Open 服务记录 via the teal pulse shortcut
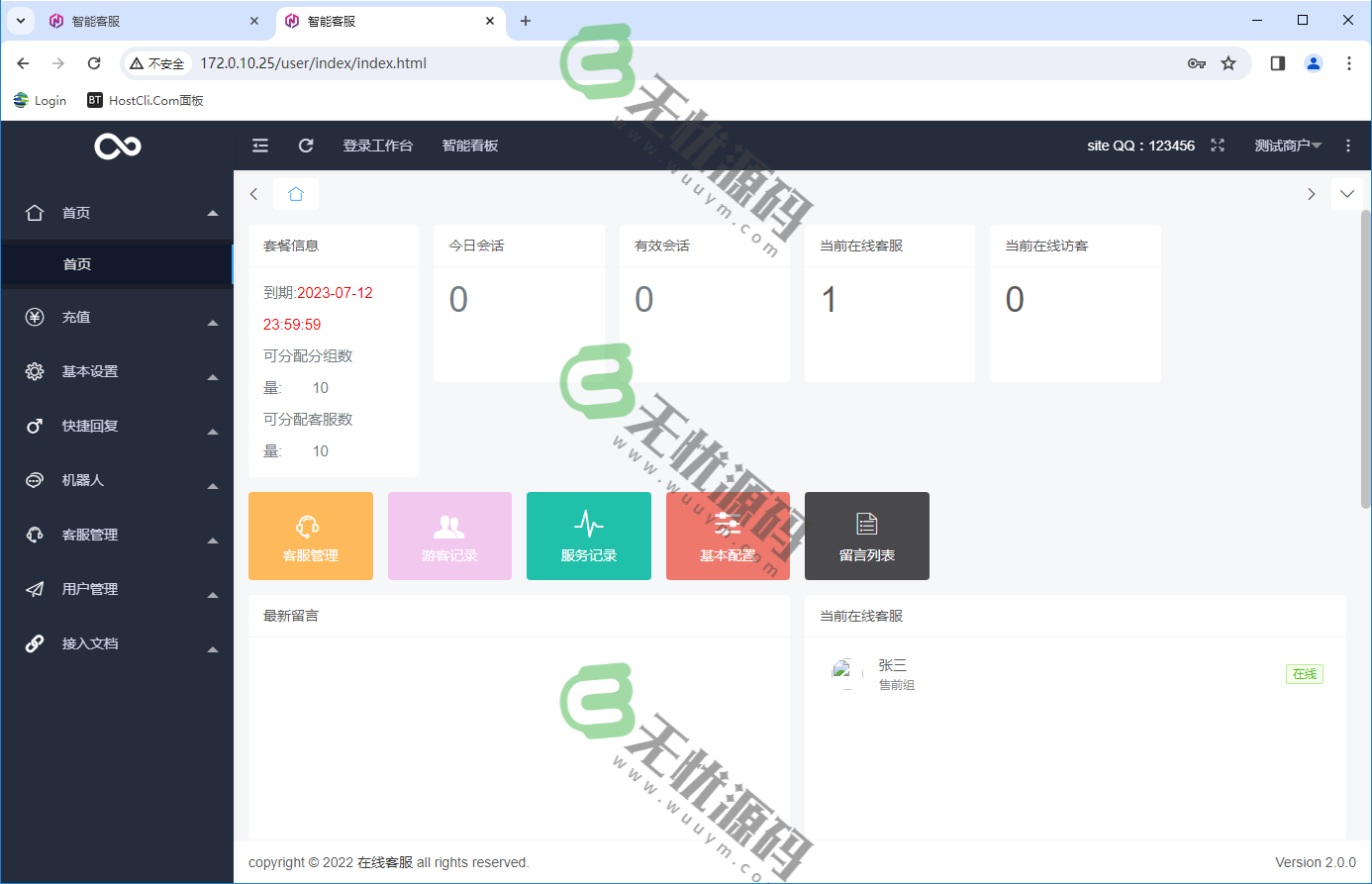The height and width of the screenshot is (884, 1372). [588, 536]
